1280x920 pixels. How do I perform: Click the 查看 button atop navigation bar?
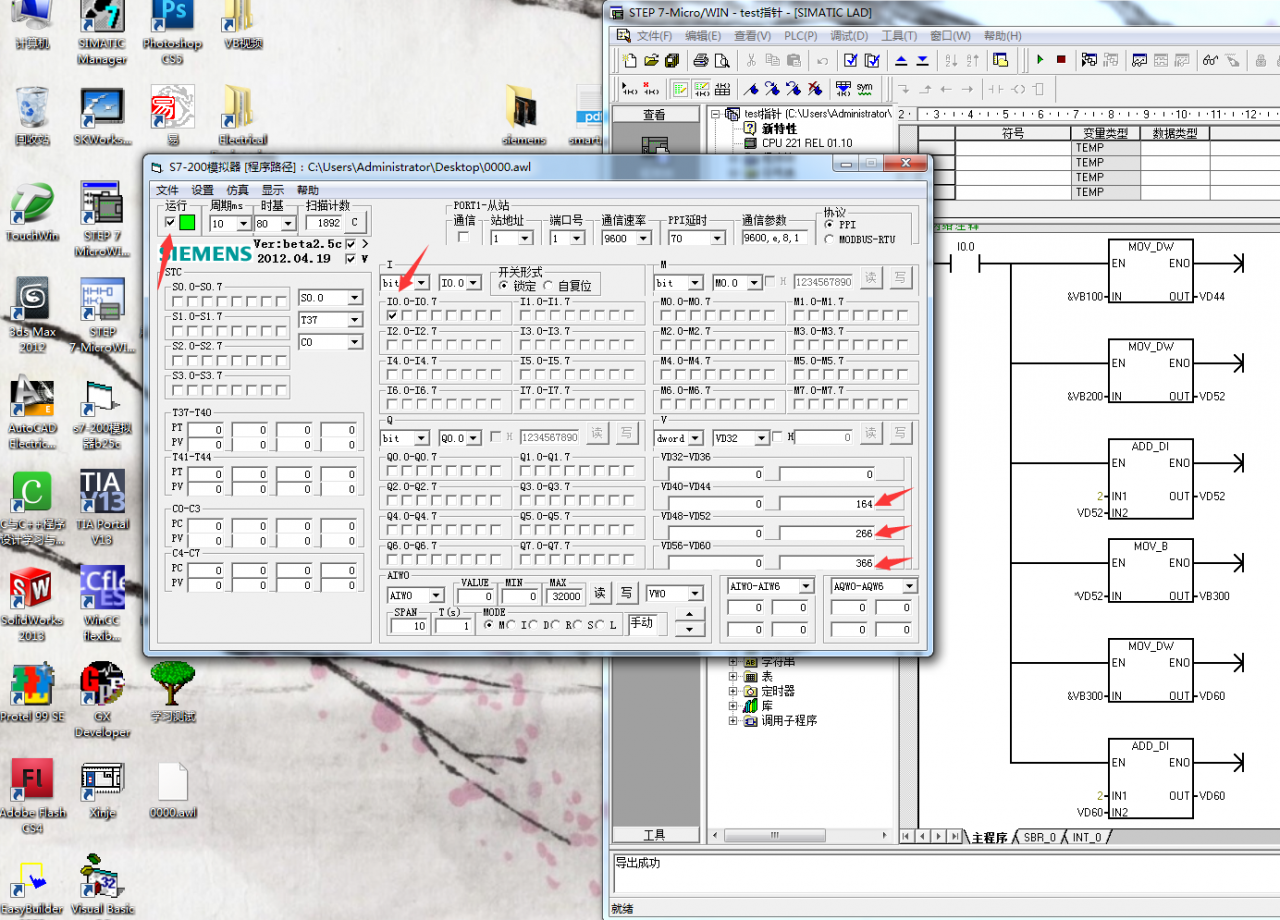pos(654,115)
